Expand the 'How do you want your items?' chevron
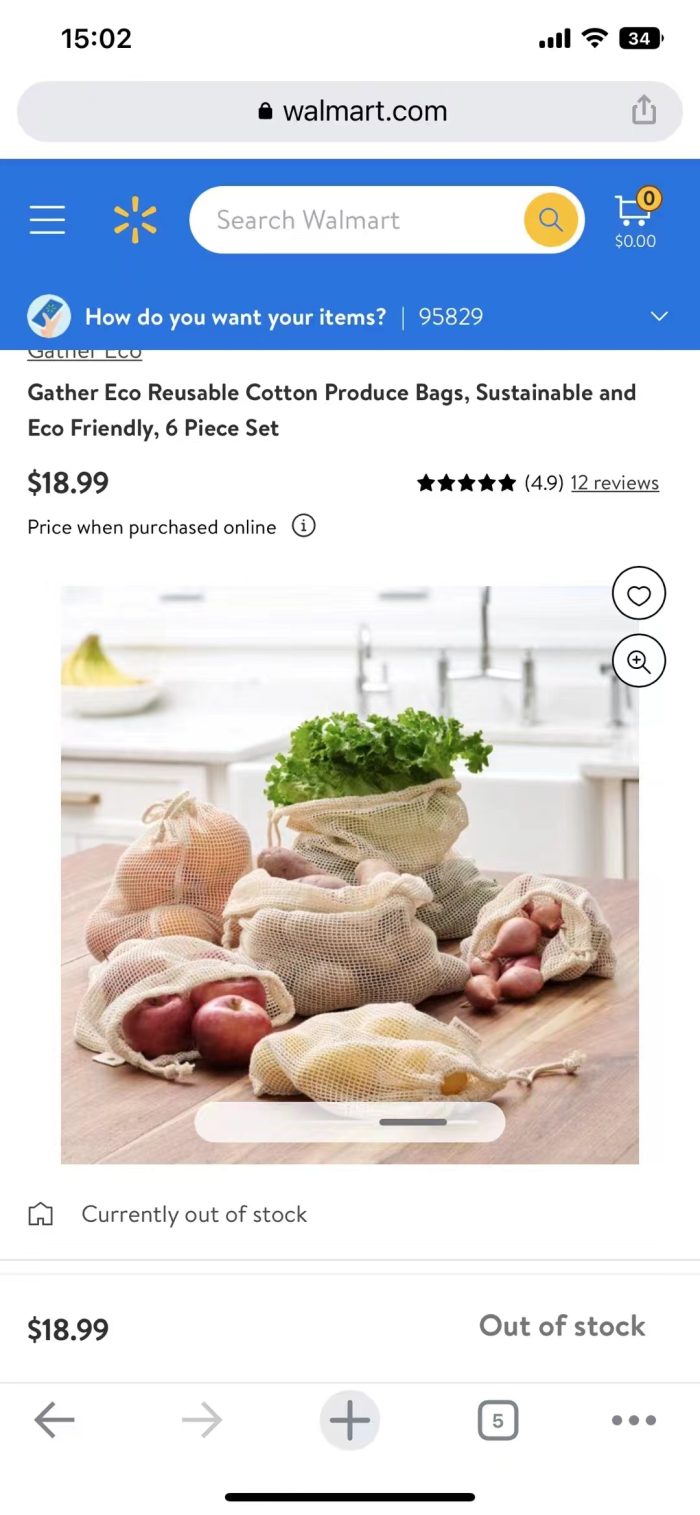700x1515 pixels. coord(659,317)
